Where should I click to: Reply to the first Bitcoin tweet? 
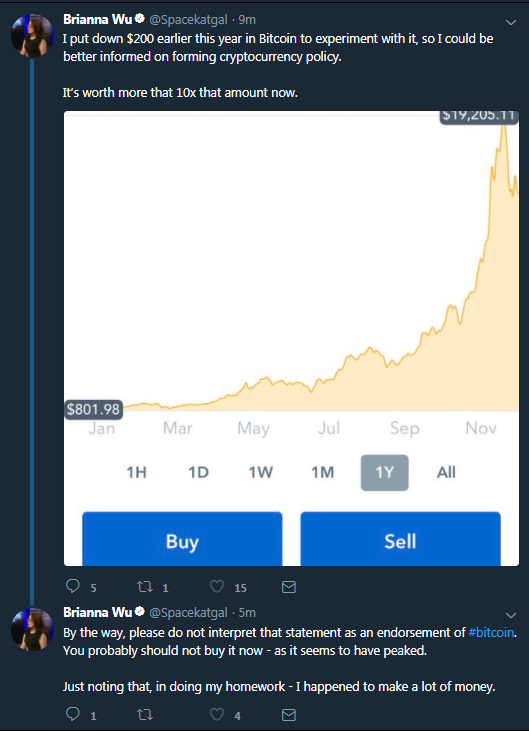click(x=73, y=586)
